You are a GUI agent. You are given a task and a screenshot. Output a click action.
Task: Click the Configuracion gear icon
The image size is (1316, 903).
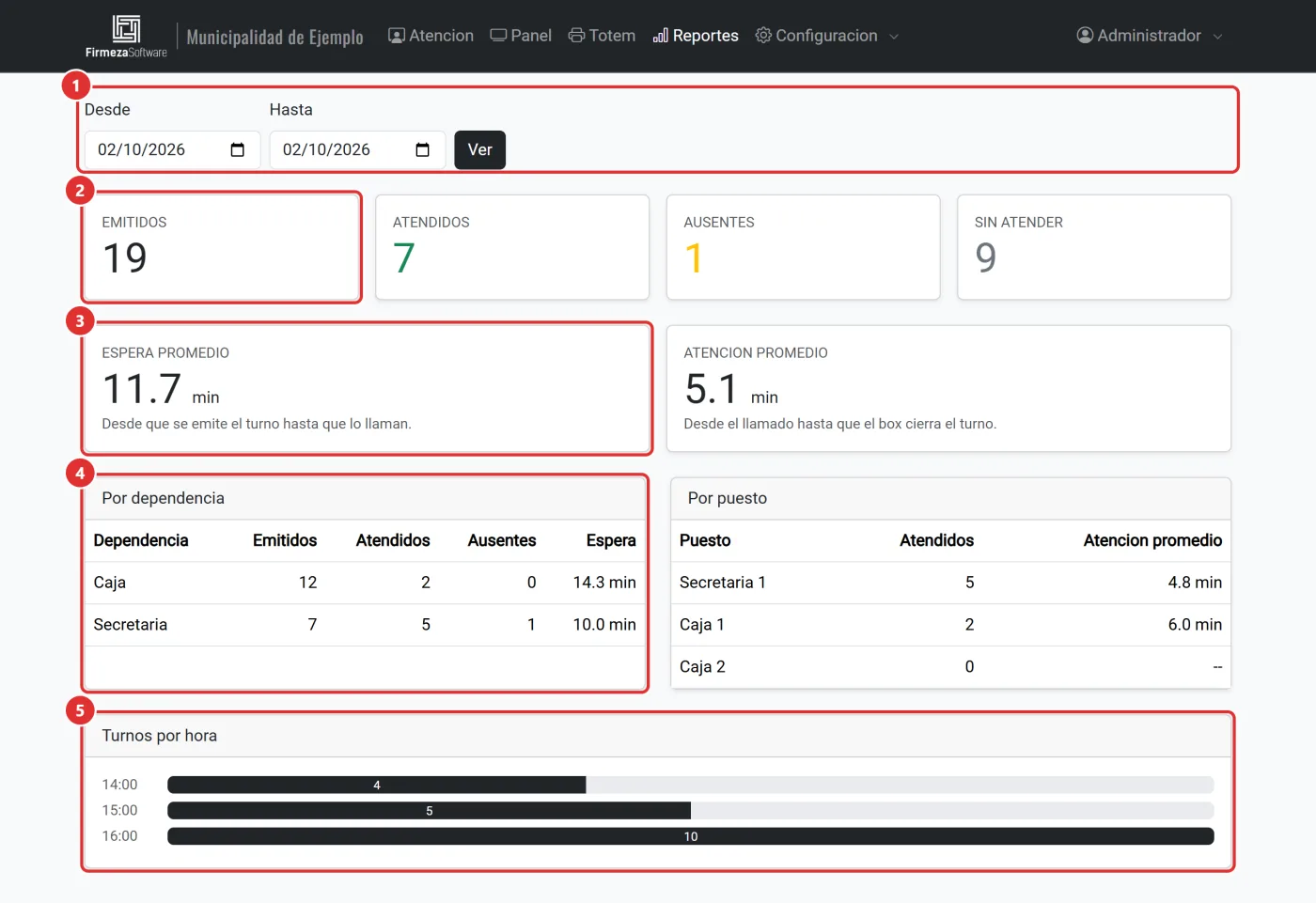click(763, 36)
